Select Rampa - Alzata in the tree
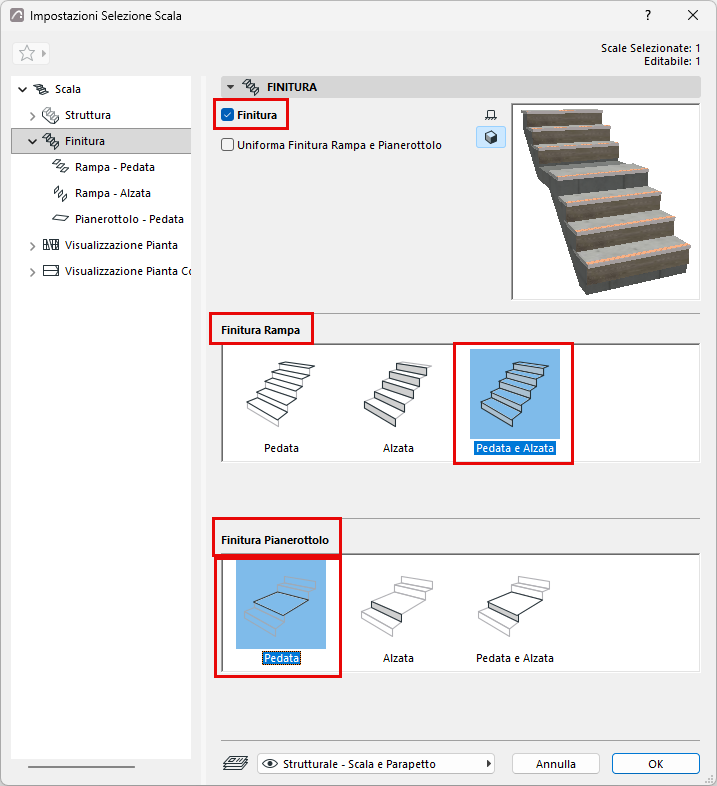This screenshot has width=717, height=786. point(113,193)
